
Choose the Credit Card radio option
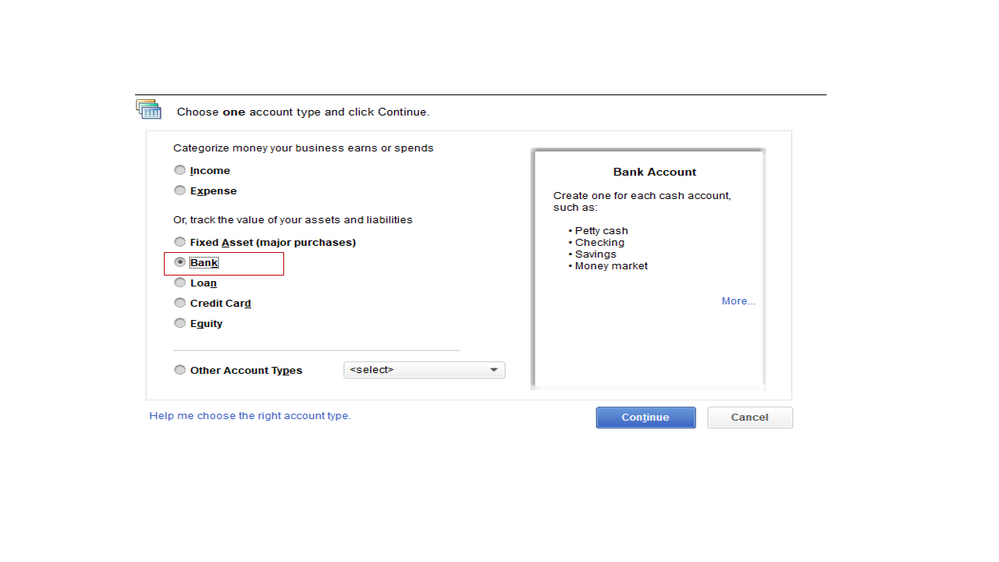pos(180,303)
